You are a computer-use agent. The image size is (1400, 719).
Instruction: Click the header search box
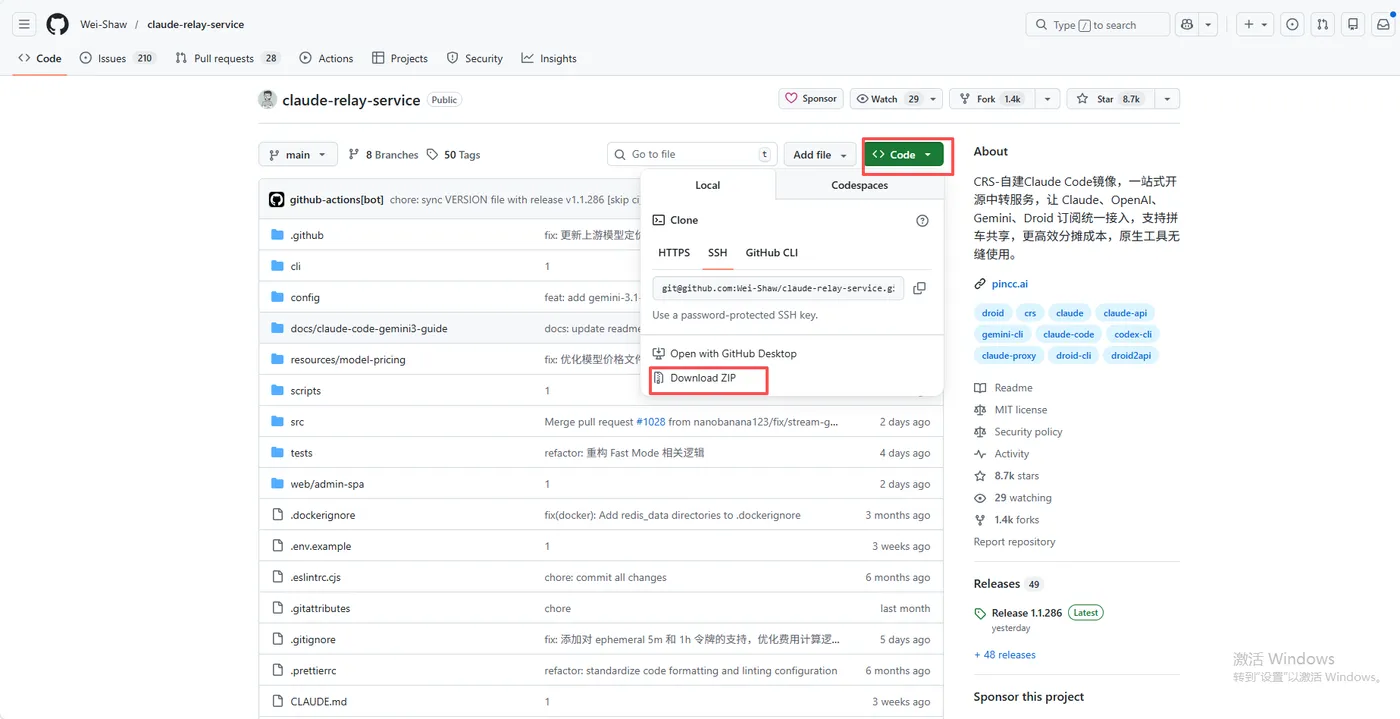click(x=1097, y=24)
